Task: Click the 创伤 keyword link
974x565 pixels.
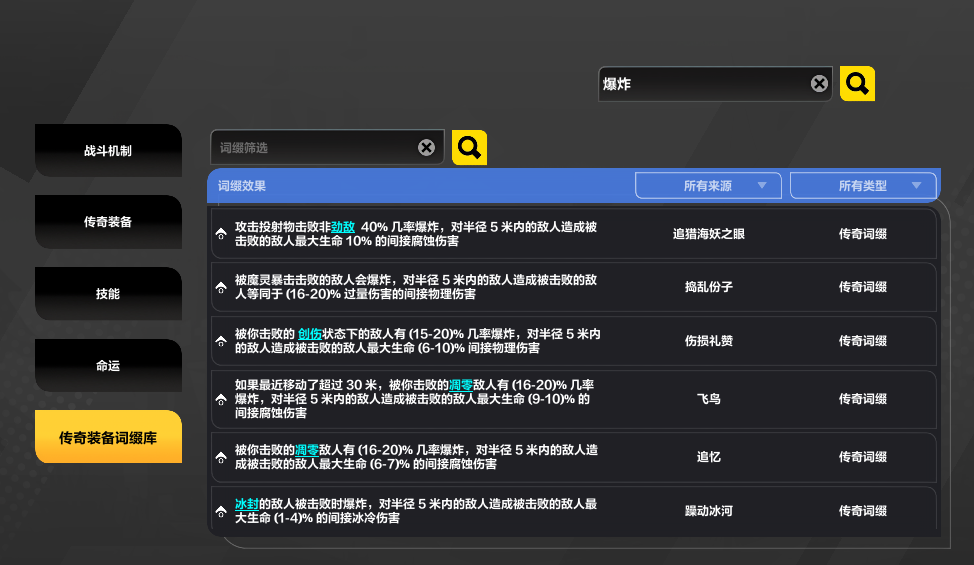Action: pyautogui.click(x=310, y=334)
